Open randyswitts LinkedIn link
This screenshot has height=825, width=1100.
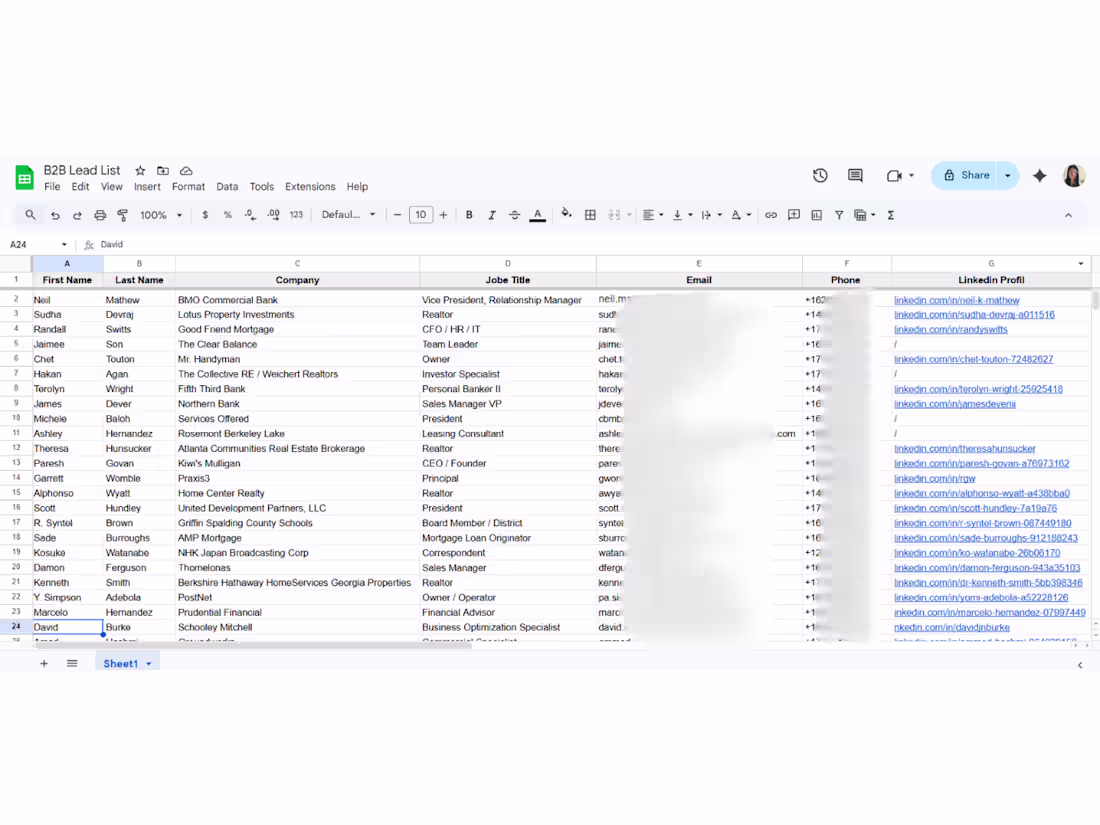[x=951, y=329]
